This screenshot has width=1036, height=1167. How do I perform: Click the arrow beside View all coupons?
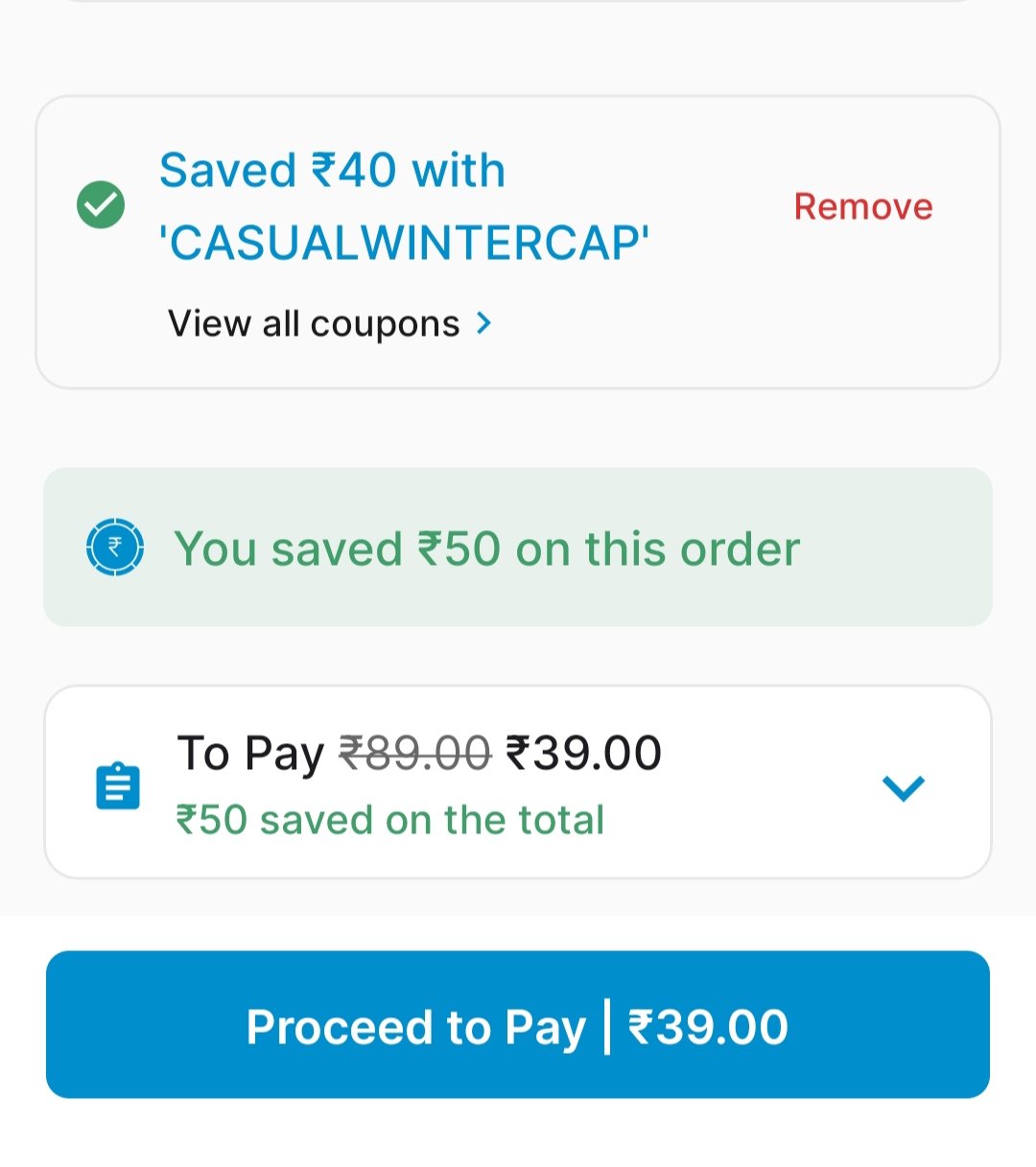coord(484,324)
